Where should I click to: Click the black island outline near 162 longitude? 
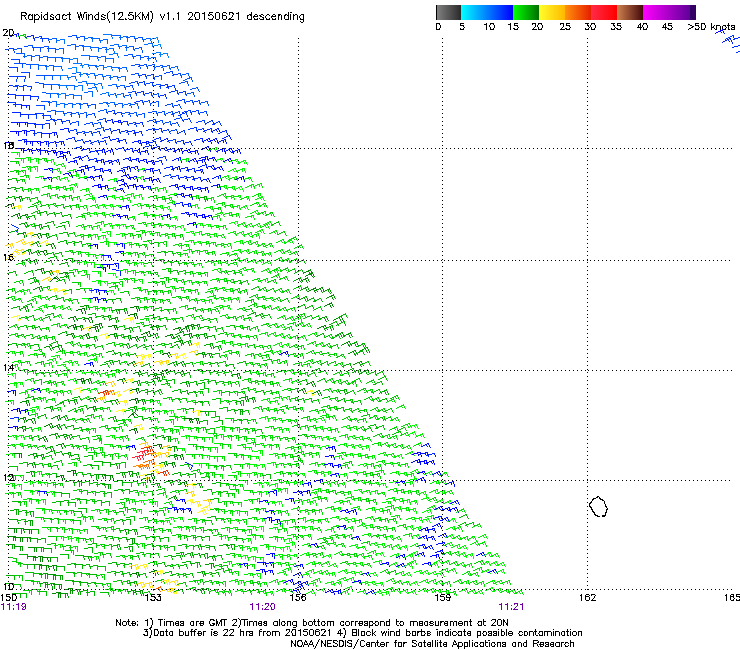[598, 506]
